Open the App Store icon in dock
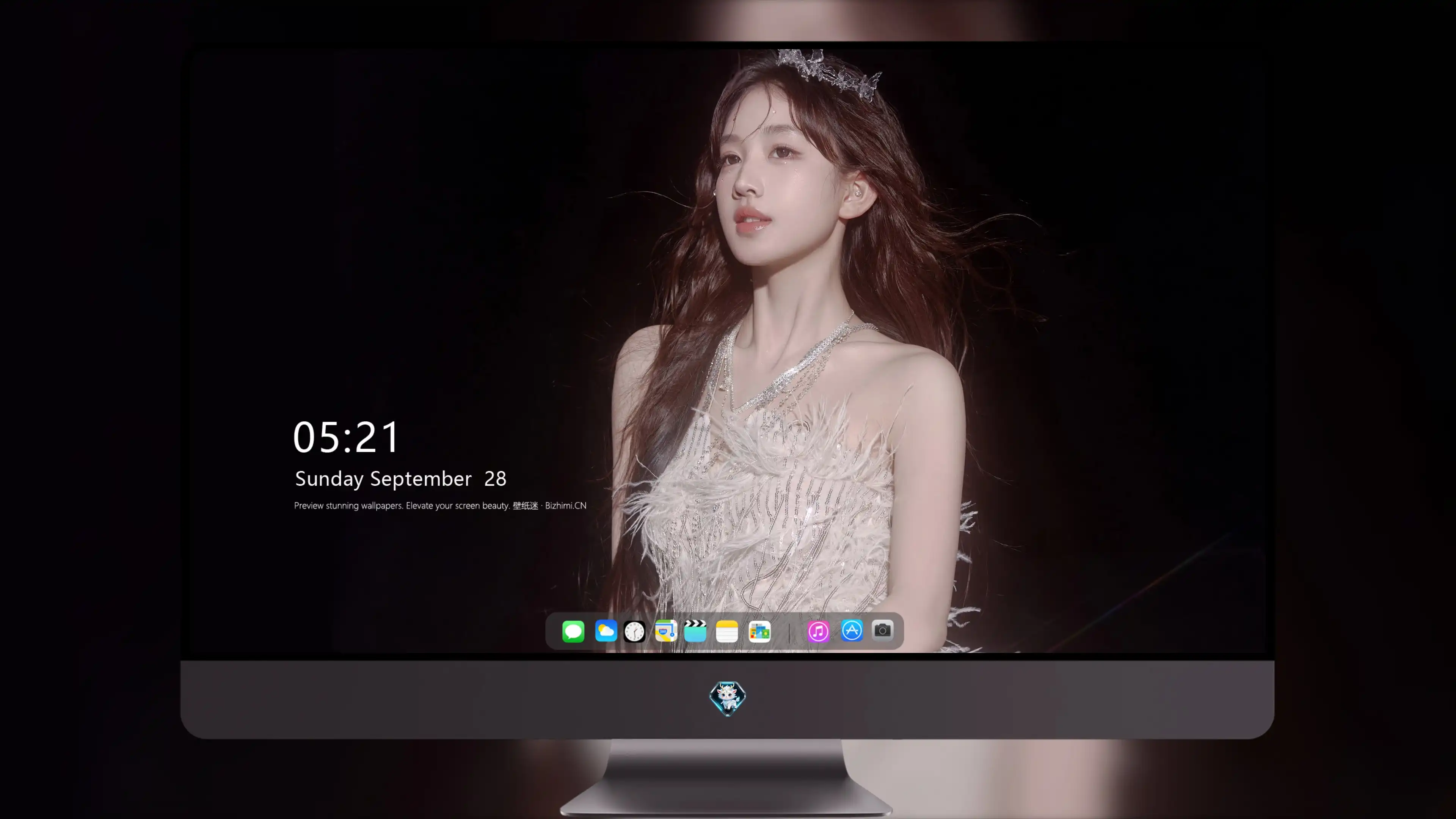The width and height of the screenshot is (1456, 819). click(852, 630)
